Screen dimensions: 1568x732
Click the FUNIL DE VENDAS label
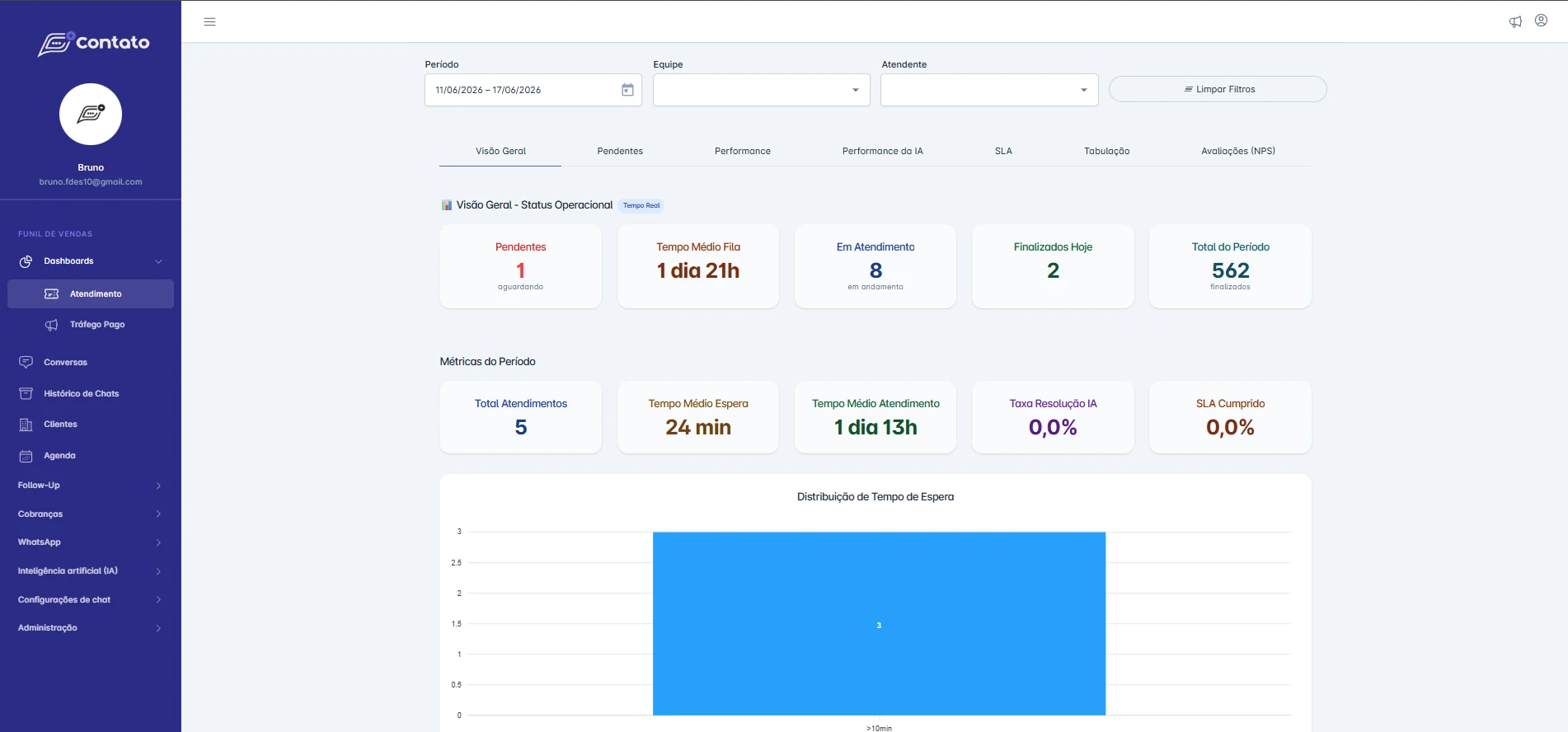click(55, 234)
